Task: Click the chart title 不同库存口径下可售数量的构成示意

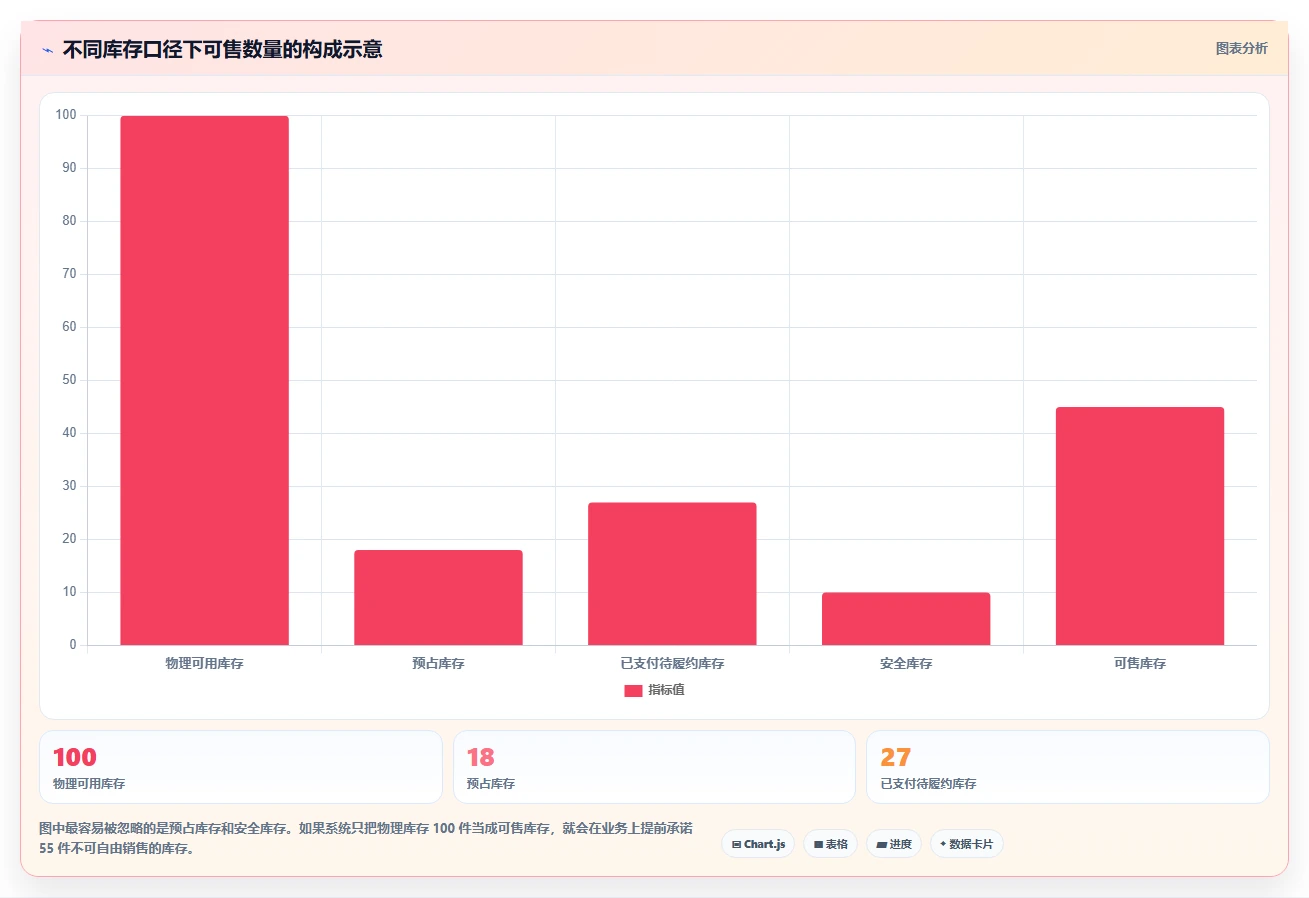Action: (222, 49)
